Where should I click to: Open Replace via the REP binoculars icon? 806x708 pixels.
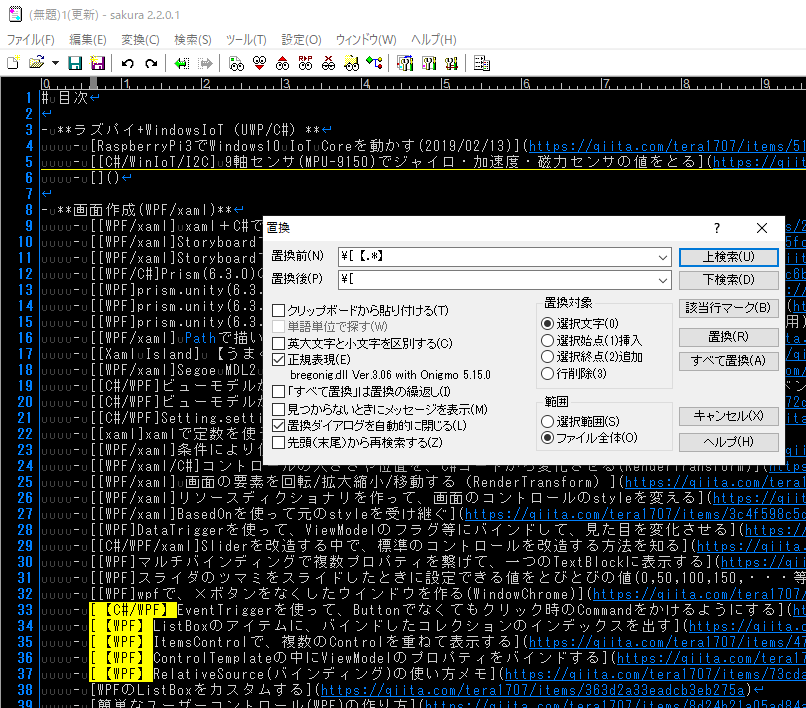305,63
